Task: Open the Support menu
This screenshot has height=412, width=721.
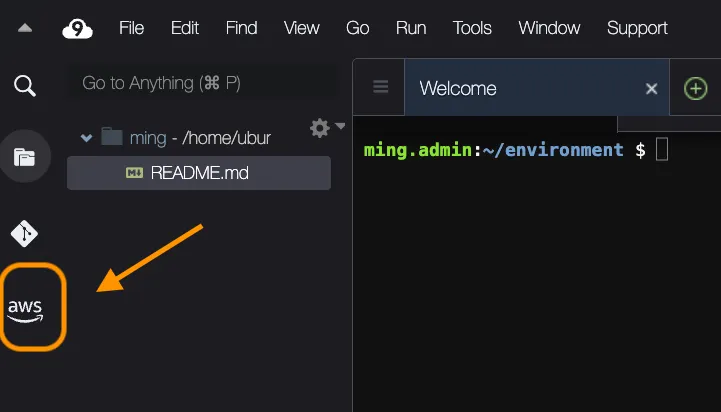Action: click(637, 28)
